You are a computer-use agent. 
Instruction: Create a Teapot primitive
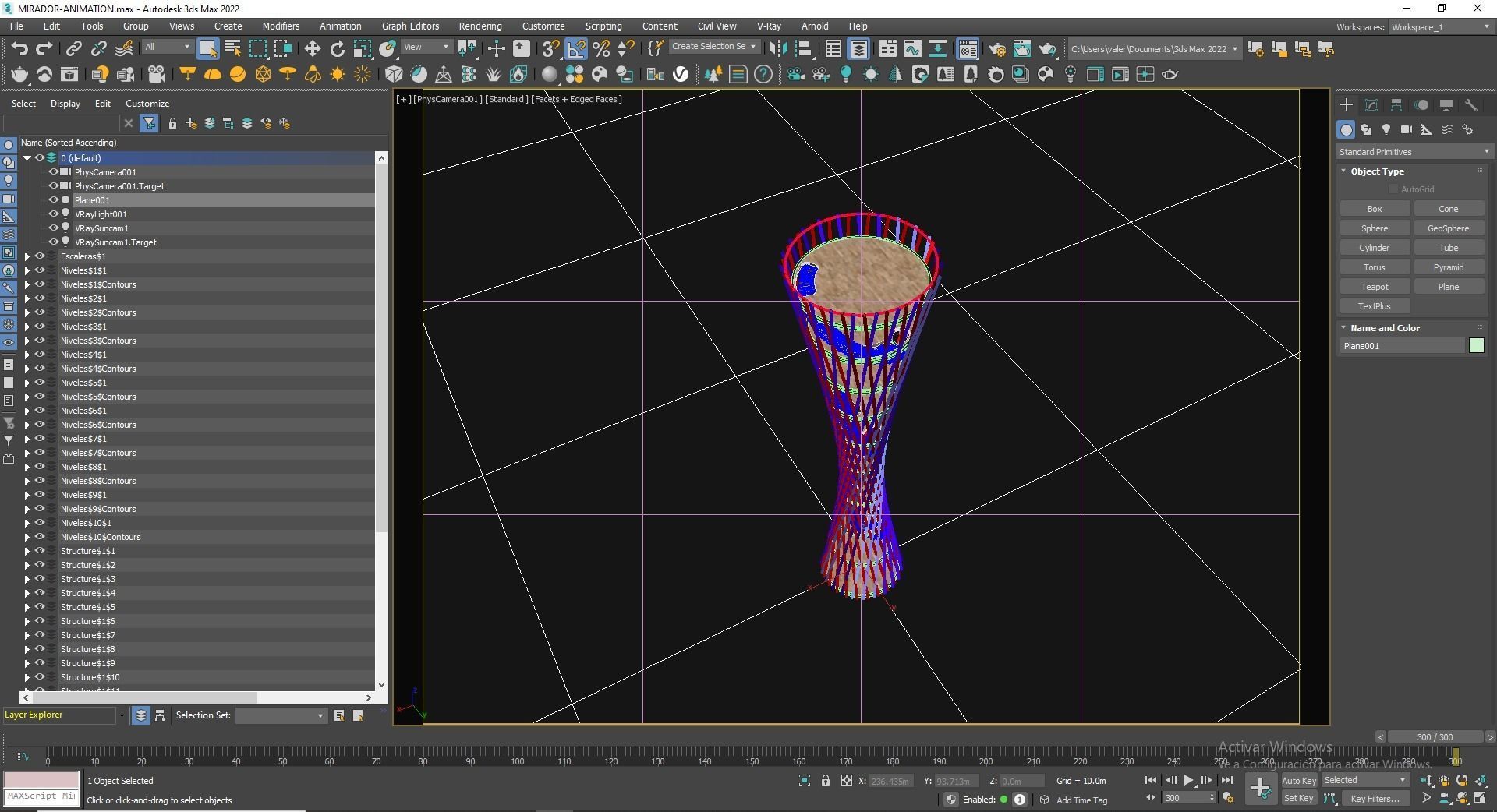click(x=1375, y=287)
